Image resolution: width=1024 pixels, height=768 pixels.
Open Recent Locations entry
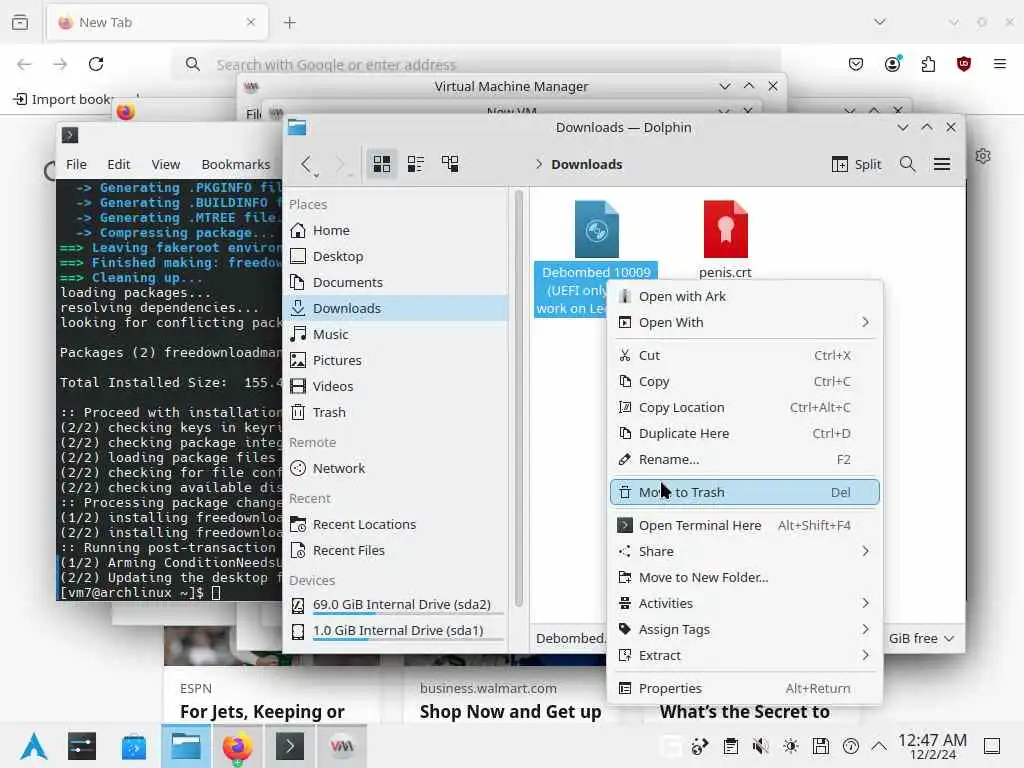[x=396, y=524]
